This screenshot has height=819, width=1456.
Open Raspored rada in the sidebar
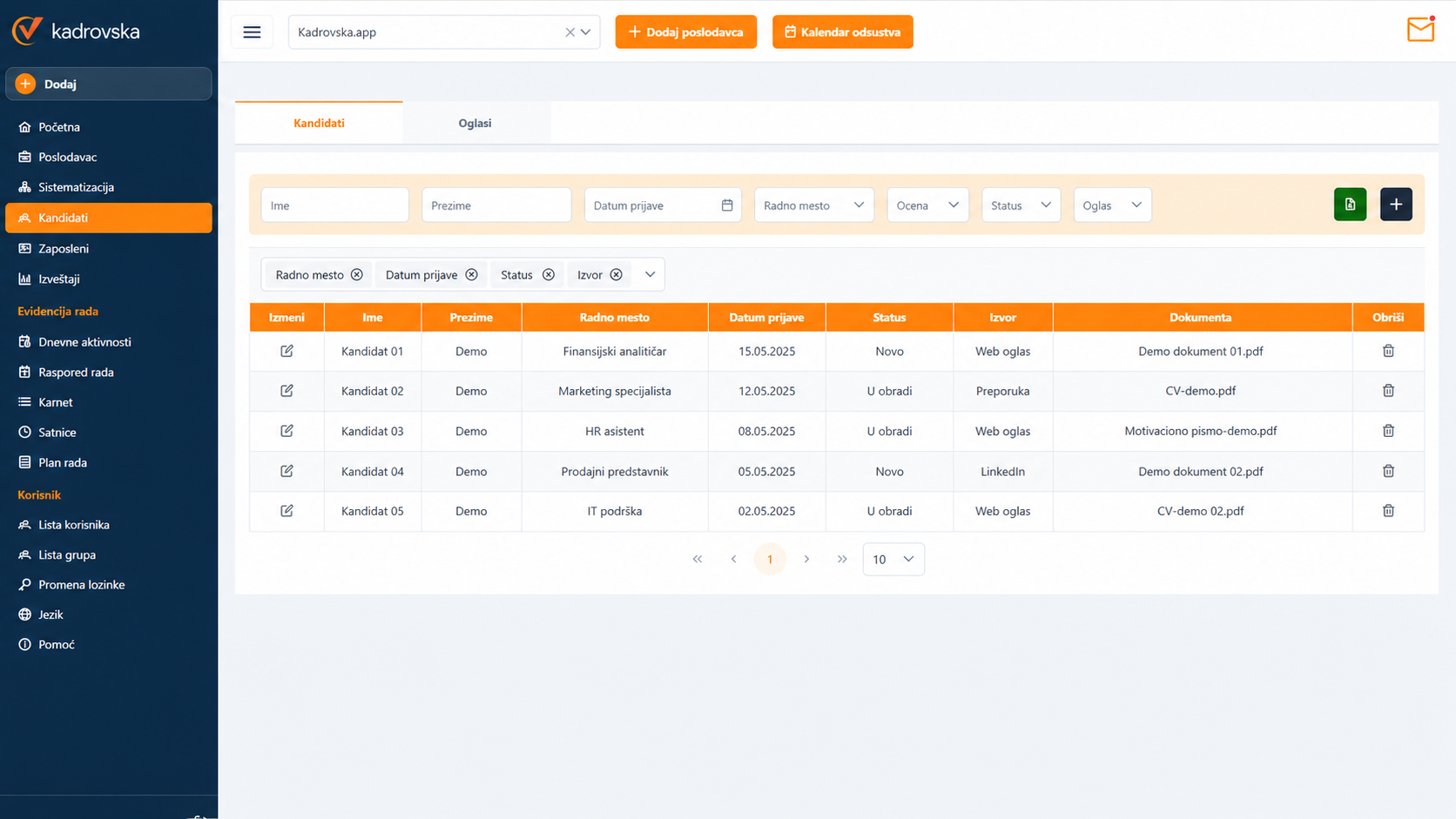coord(109,372)
